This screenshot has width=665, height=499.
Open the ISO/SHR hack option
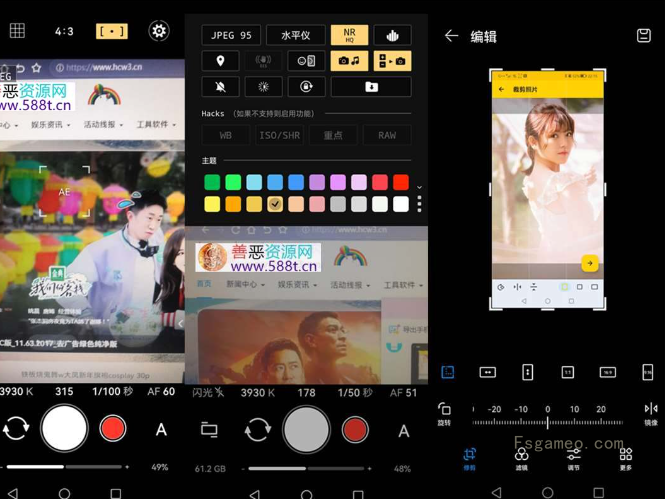coord(279,135)
